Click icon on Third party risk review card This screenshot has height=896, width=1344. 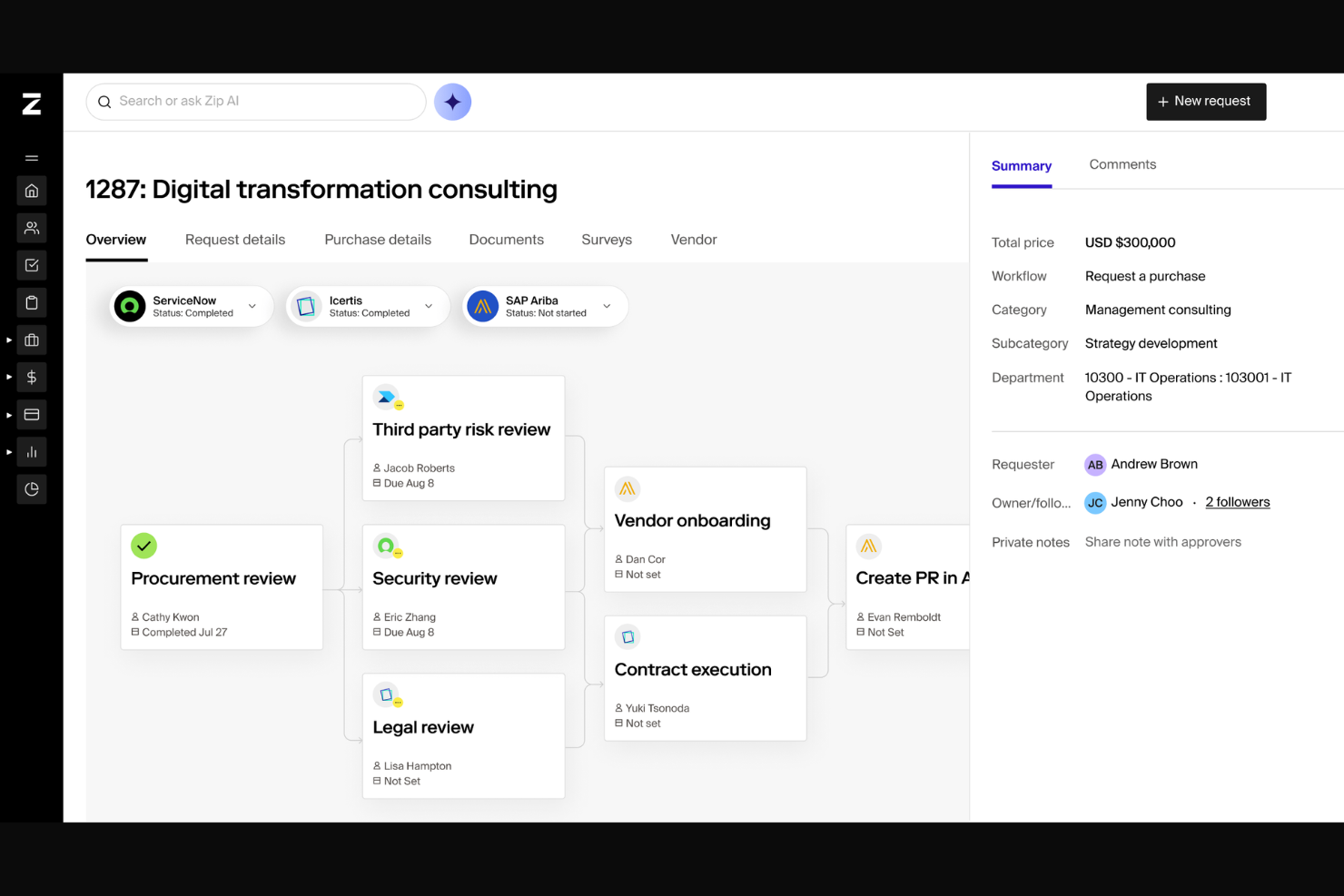coord(386,397)
